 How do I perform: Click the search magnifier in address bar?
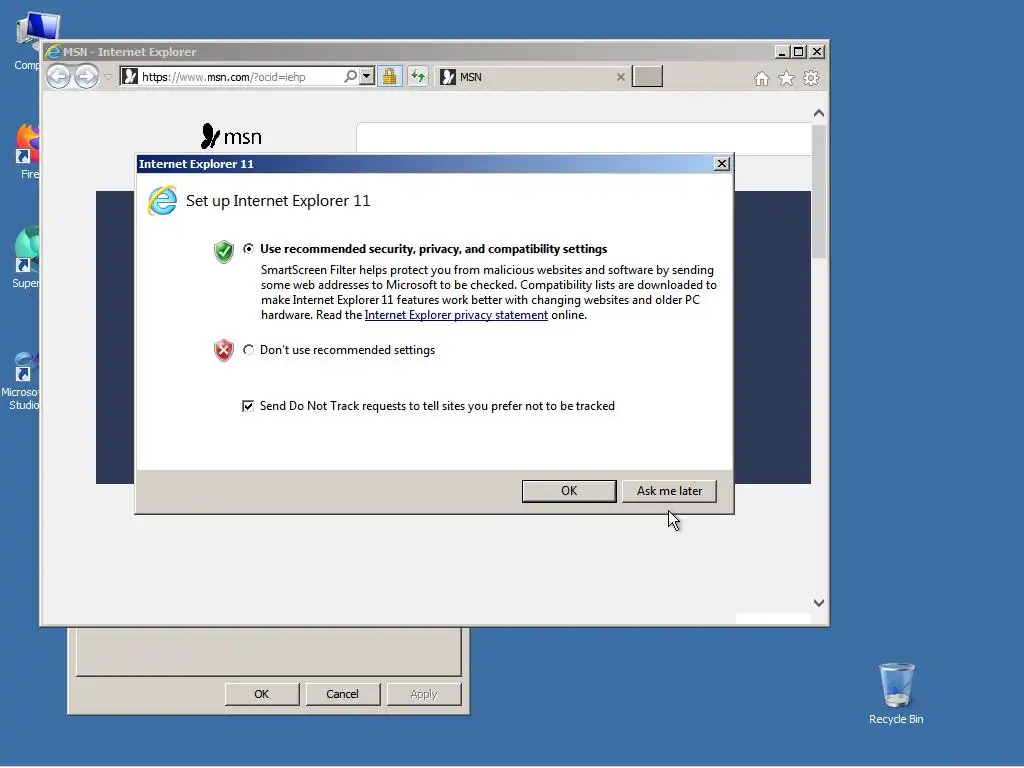[351, 76]
